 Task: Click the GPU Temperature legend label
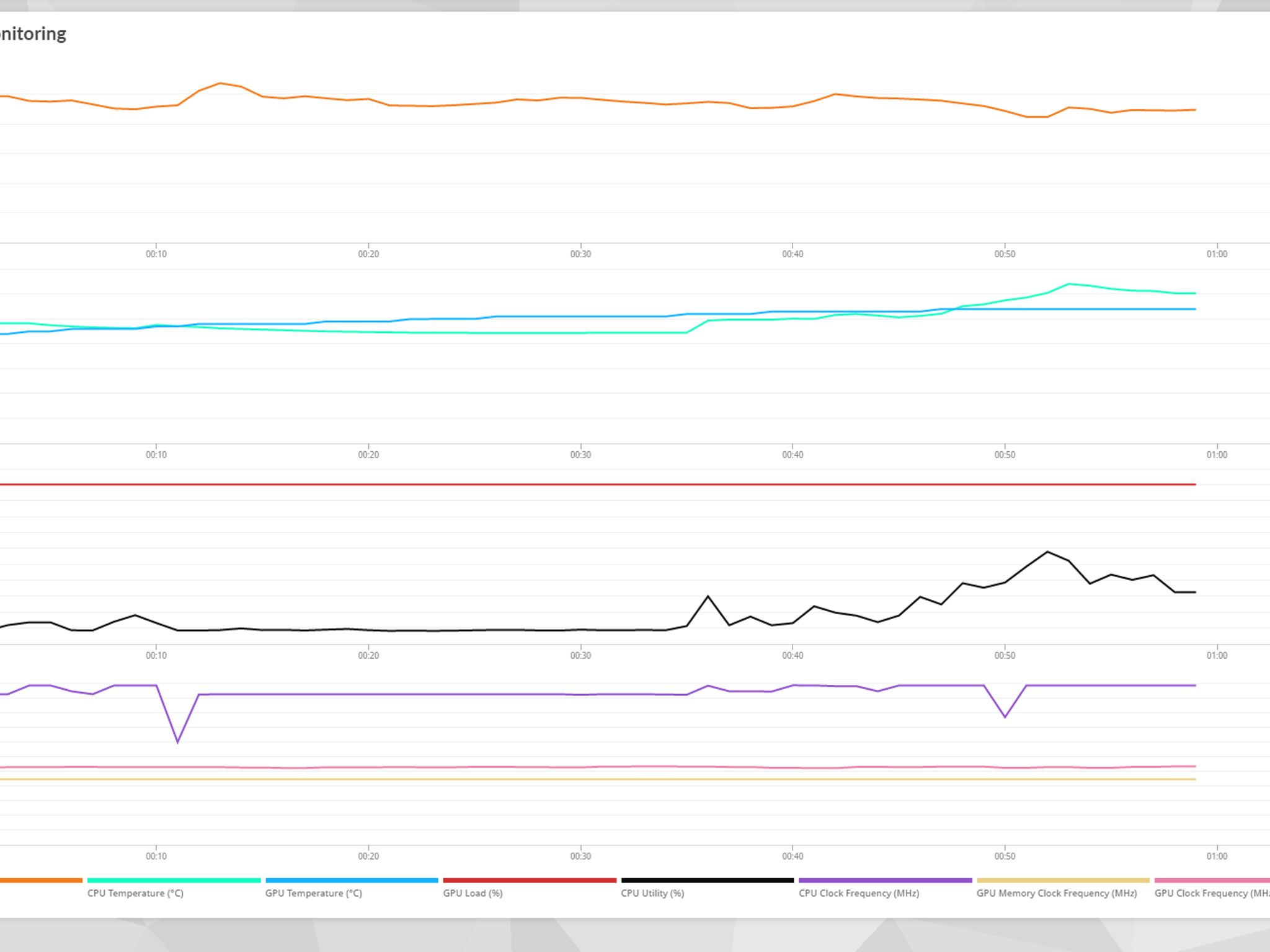[313, 893]
